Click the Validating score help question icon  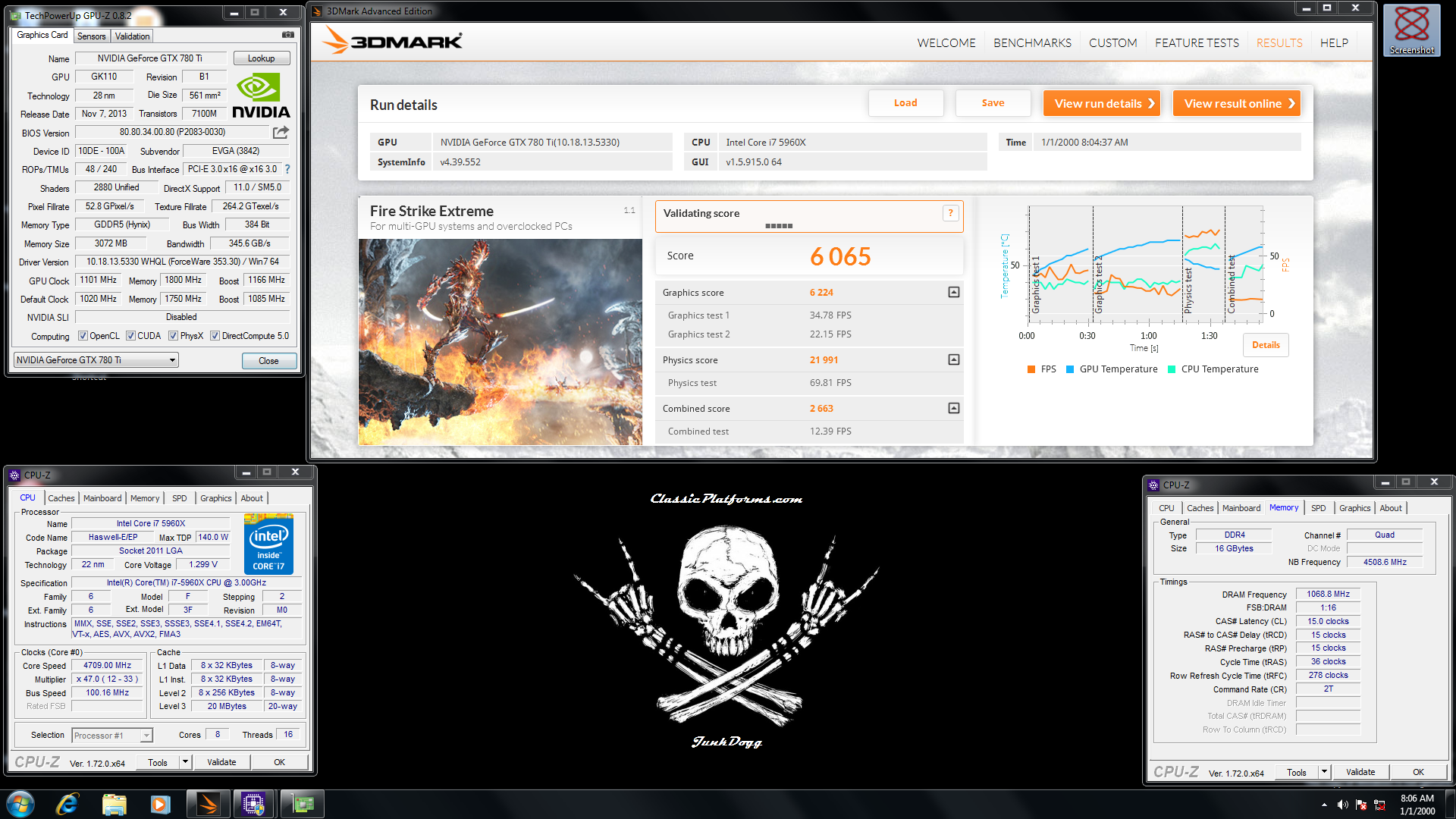(x=950, y=213)
